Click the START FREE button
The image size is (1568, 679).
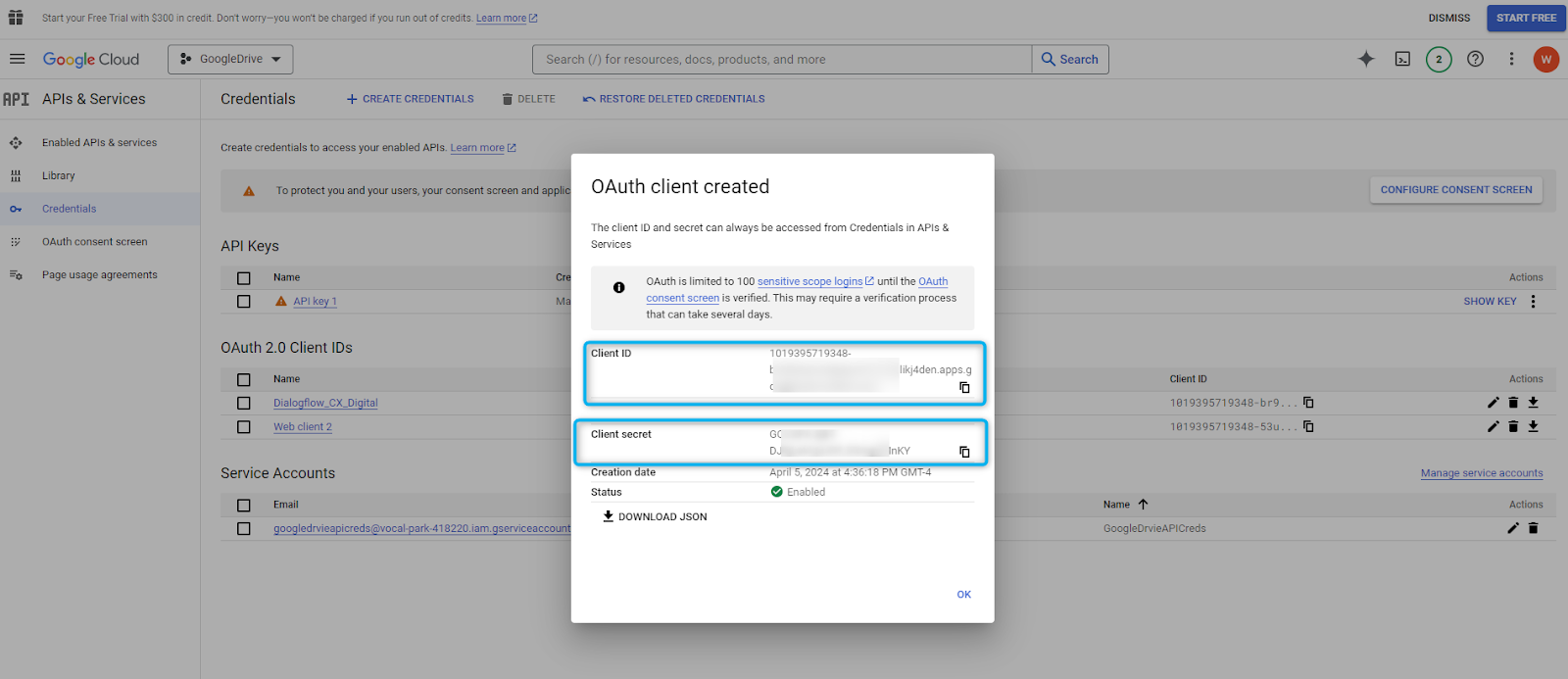click(x=1526, y=18)
